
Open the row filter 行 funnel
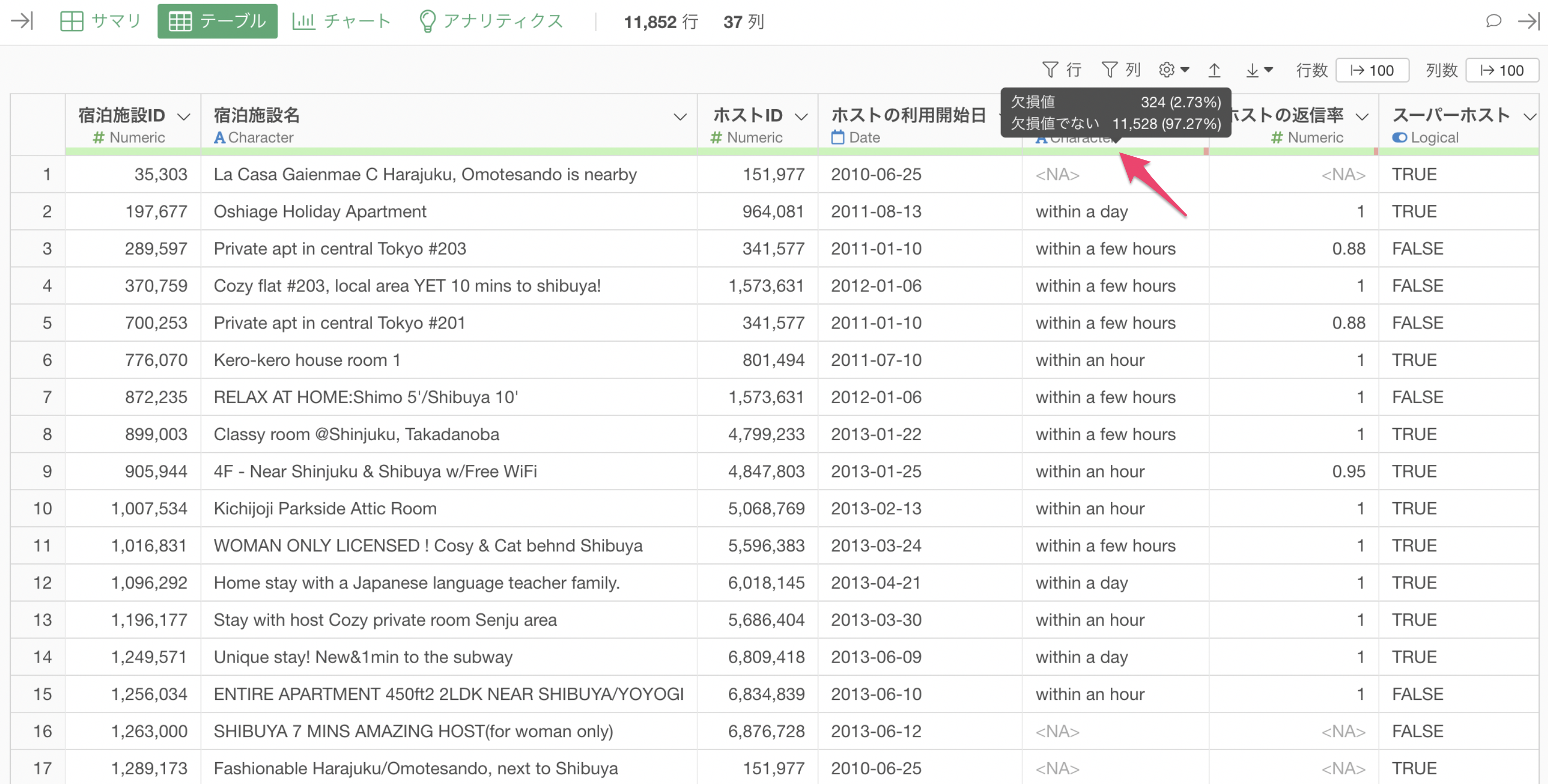point(1061,70)
